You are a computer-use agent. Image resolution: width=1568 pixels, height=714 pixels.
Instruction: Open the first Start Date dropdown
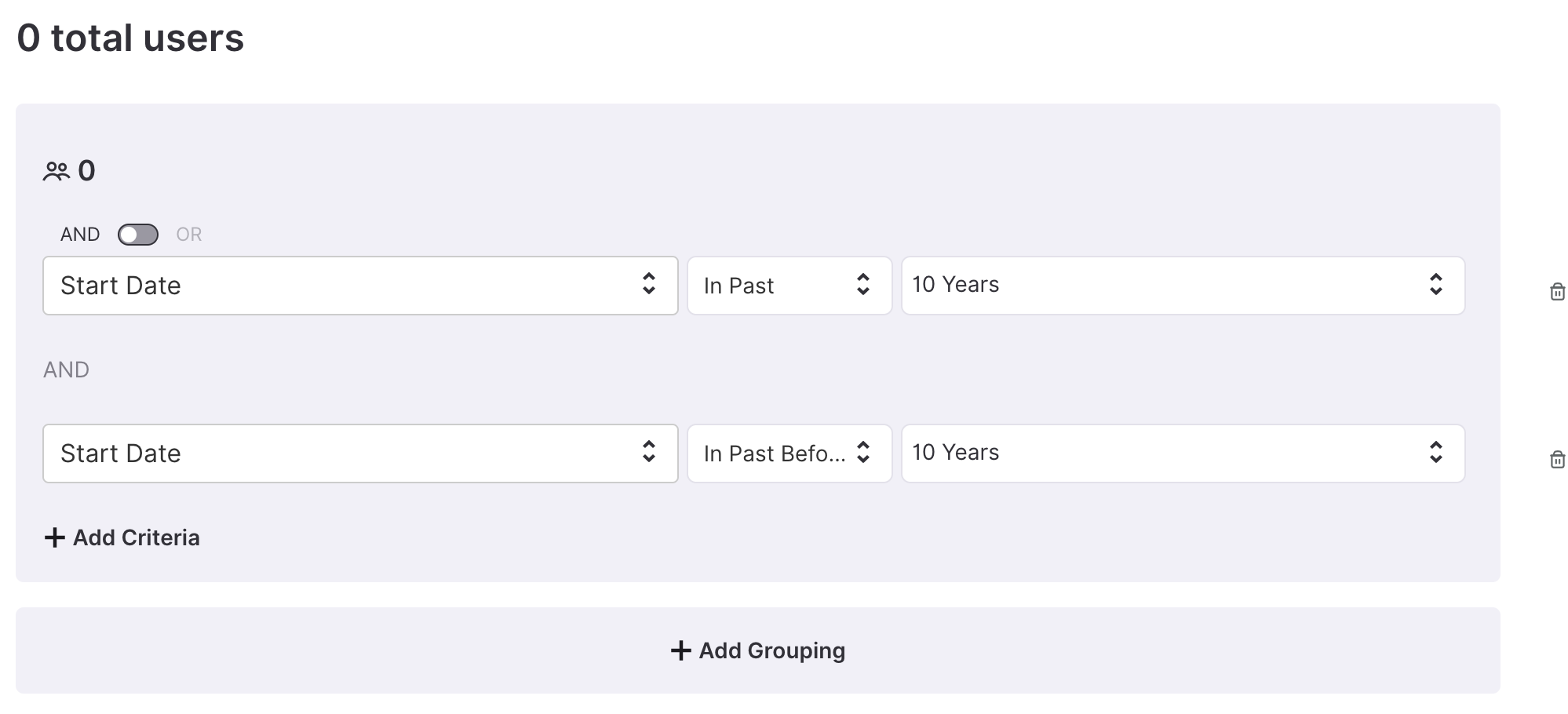point(360,286)
